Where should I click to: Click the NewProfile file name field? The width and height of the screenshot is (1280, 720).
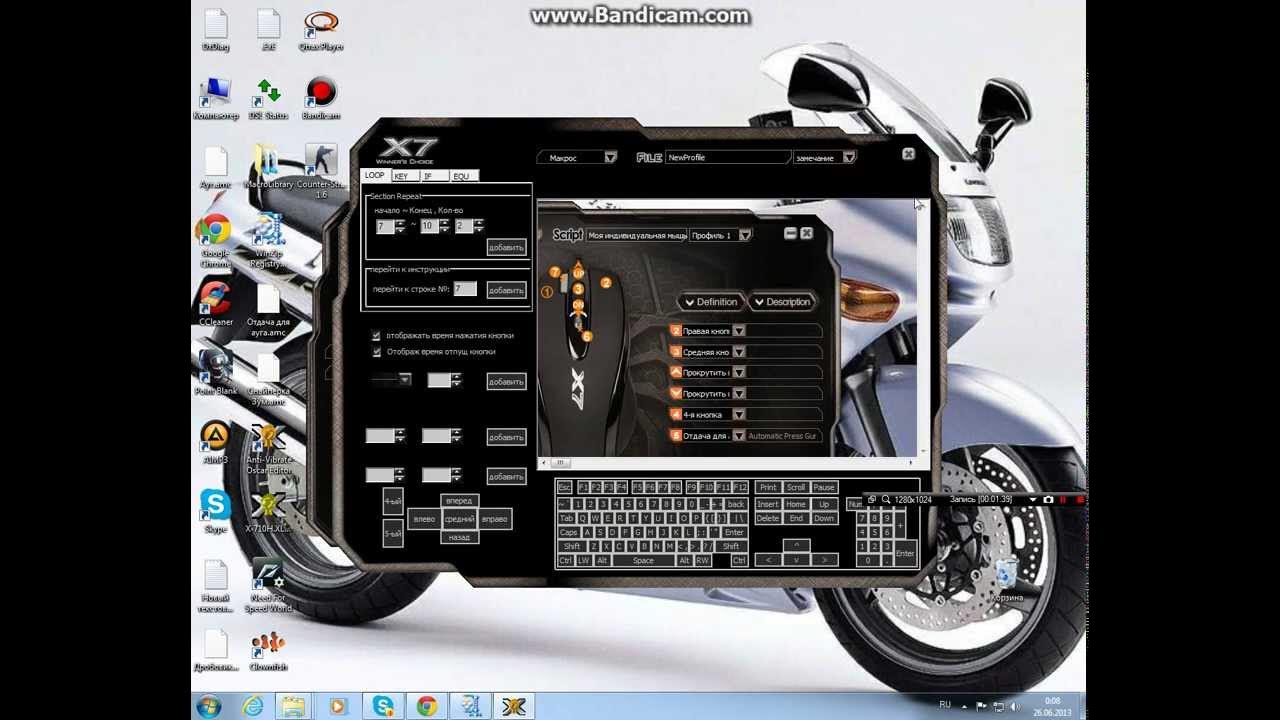coord(727,157)
